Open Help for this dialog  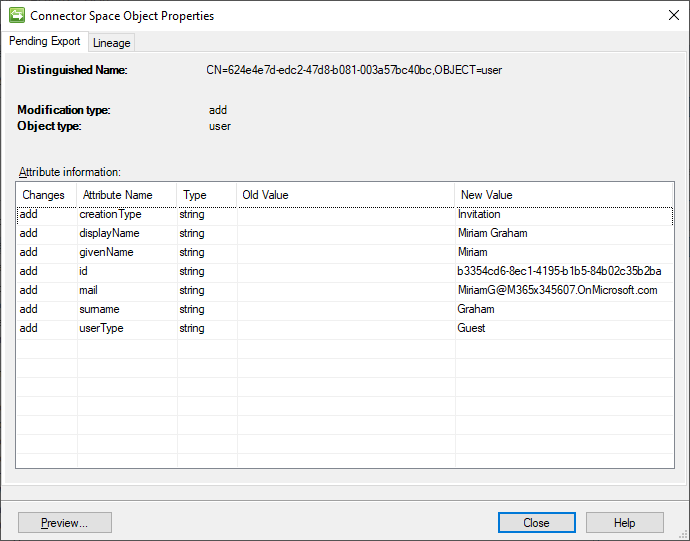tap(624, 523)
